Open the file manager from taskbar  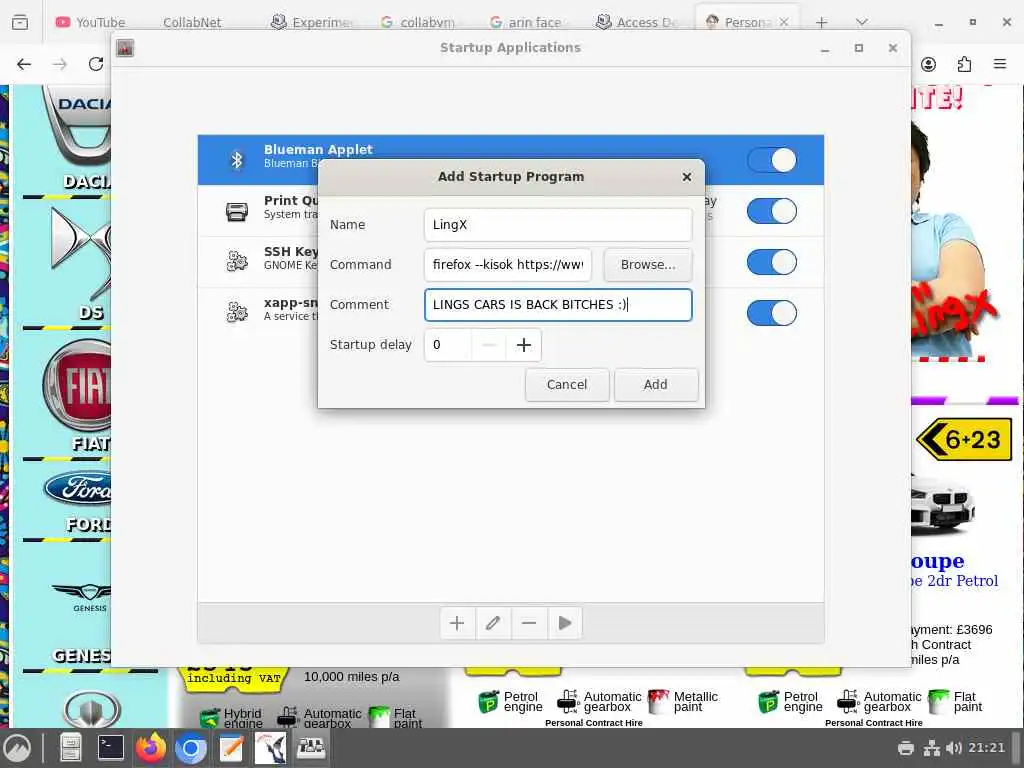71,748
